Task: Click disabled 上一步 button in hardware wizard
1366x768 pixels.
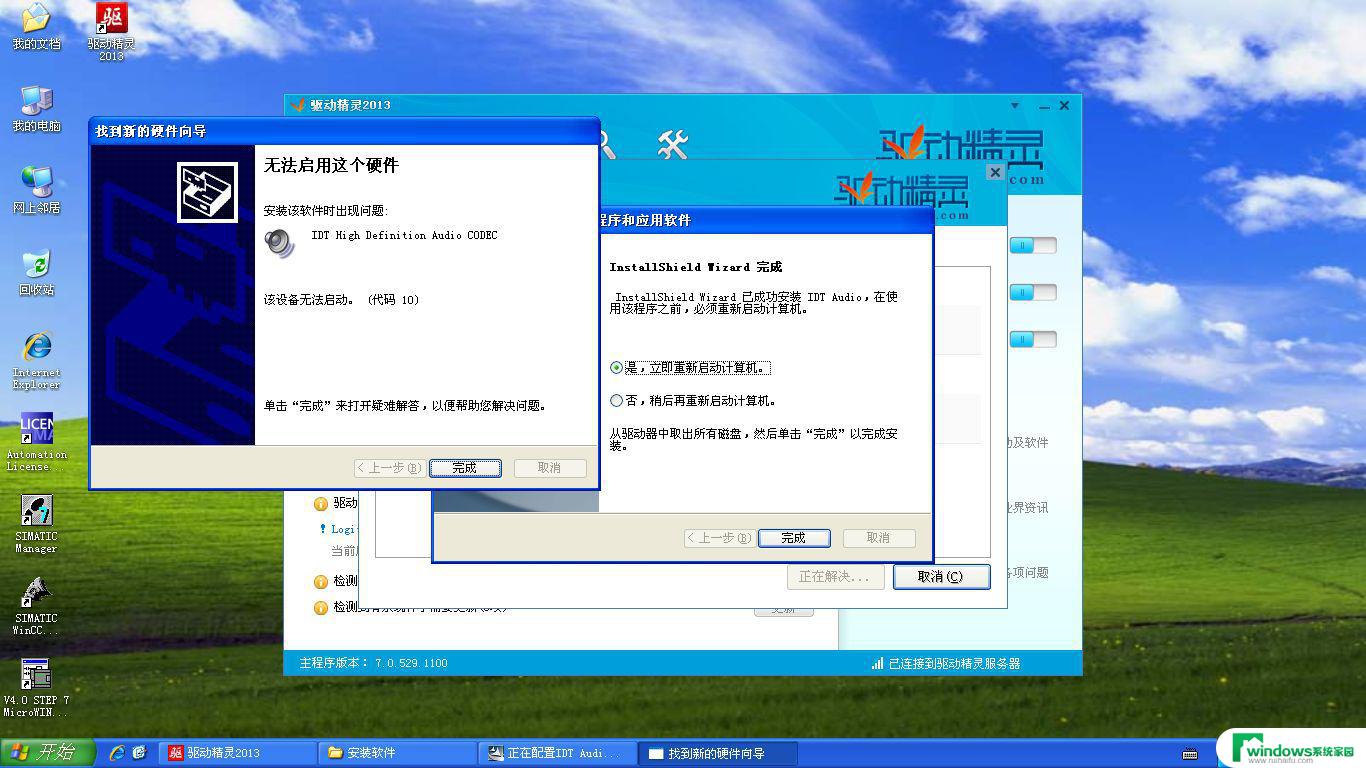Action: (x=388, y=468)
